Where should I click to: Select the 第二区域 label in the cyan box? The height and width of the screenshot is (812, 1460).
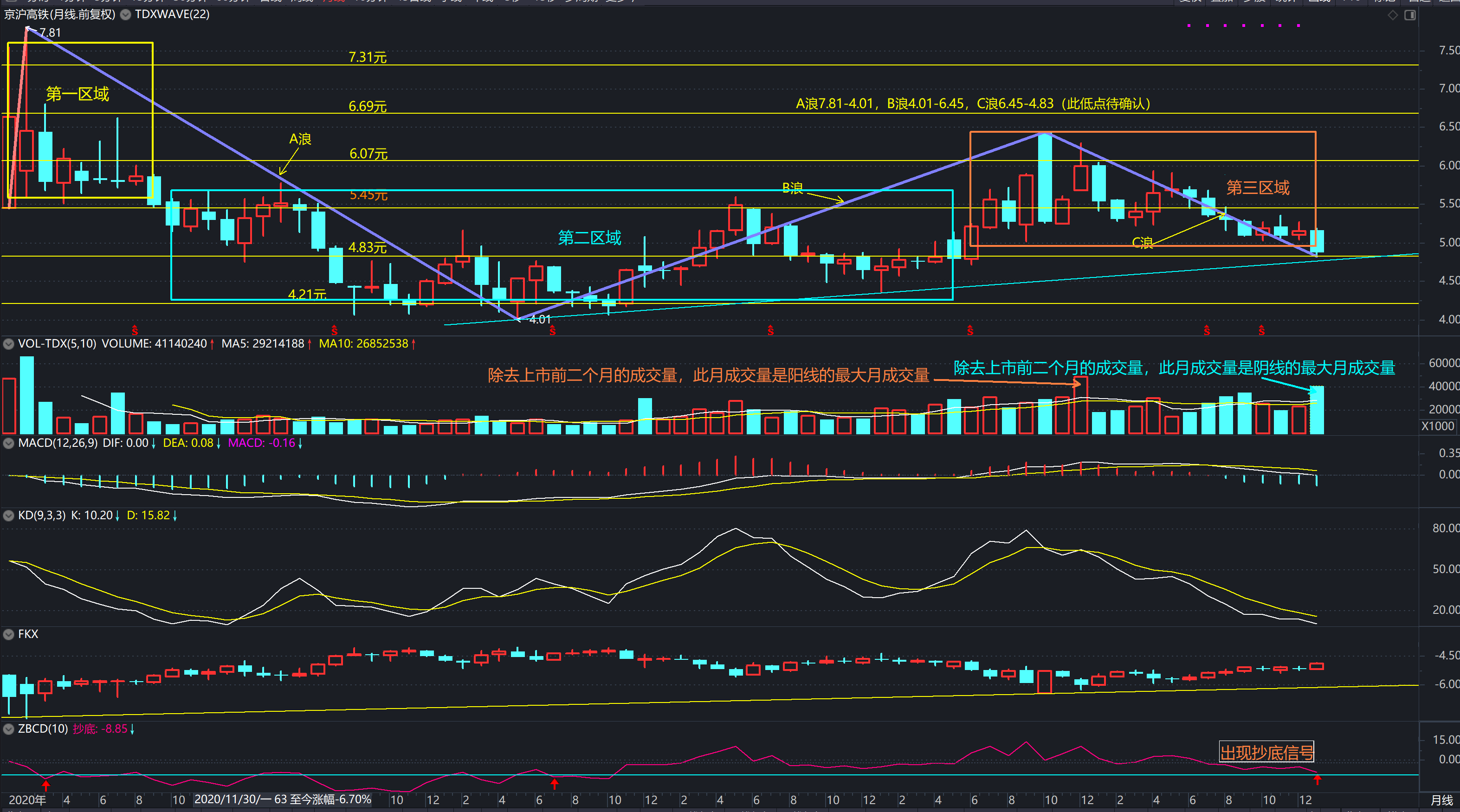pyautogui.click(x=589, y=238)
